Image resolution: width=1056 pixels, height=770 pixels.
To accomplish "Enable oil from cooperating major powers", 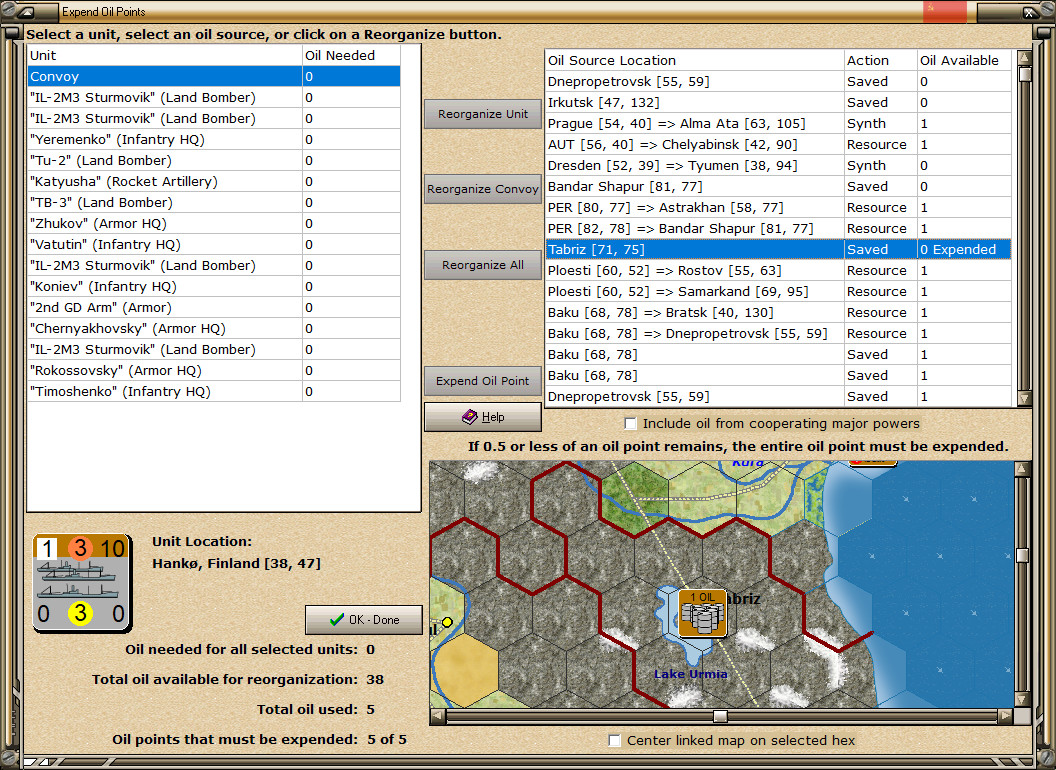I will point(630,424).
